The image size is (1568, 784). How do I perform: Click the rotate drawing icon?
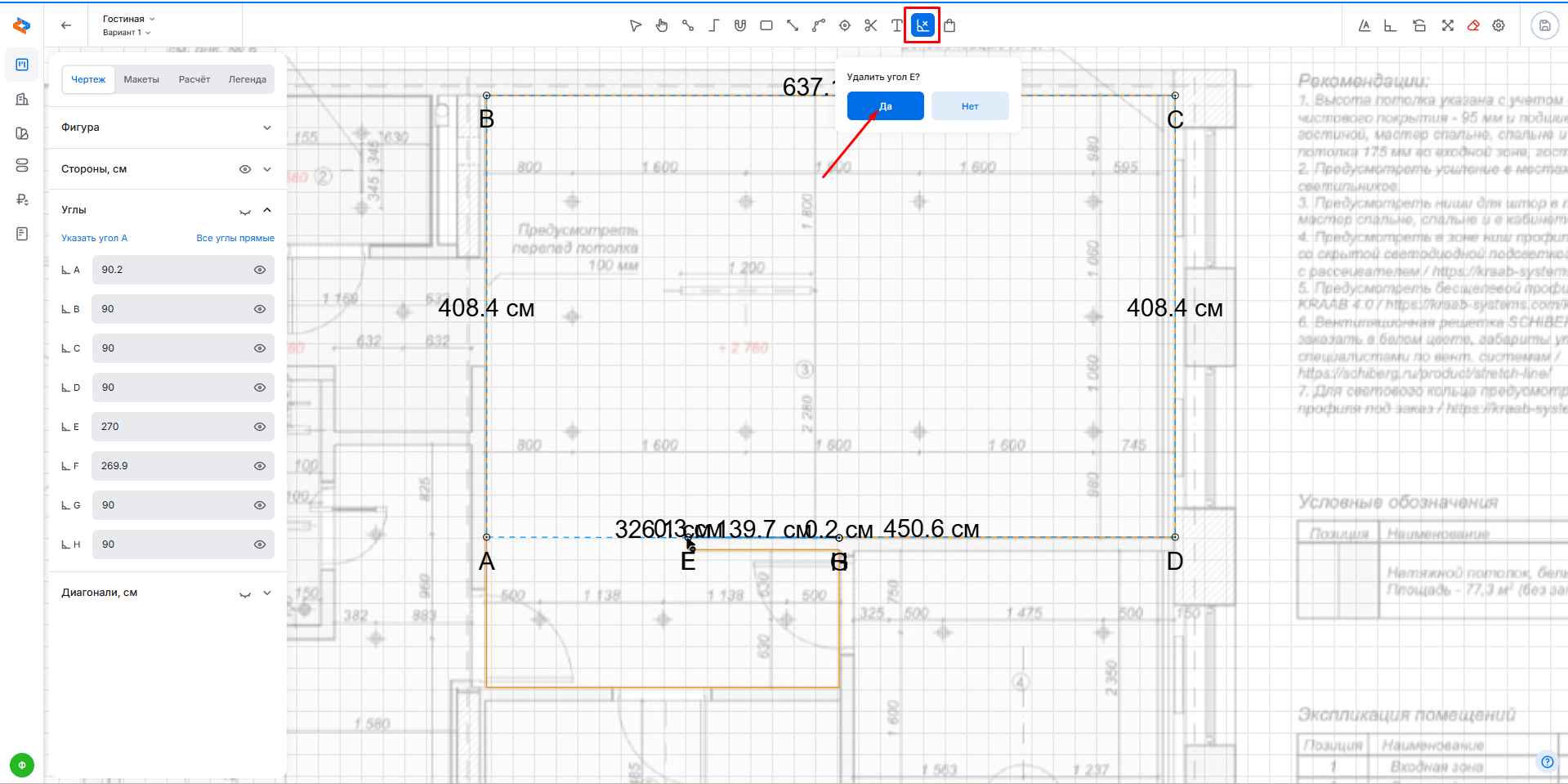point(1419,25)
